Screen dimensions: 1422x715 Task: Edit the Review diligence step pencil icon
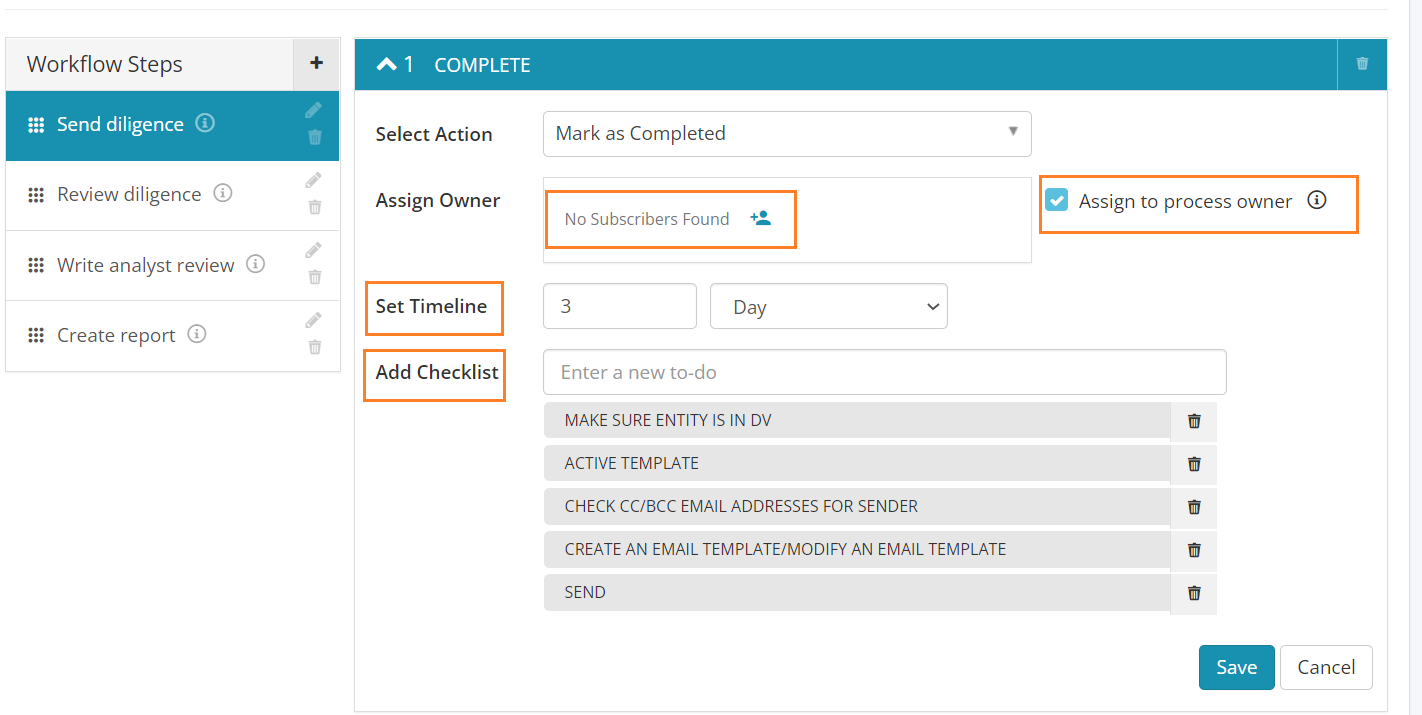point(314,180)
